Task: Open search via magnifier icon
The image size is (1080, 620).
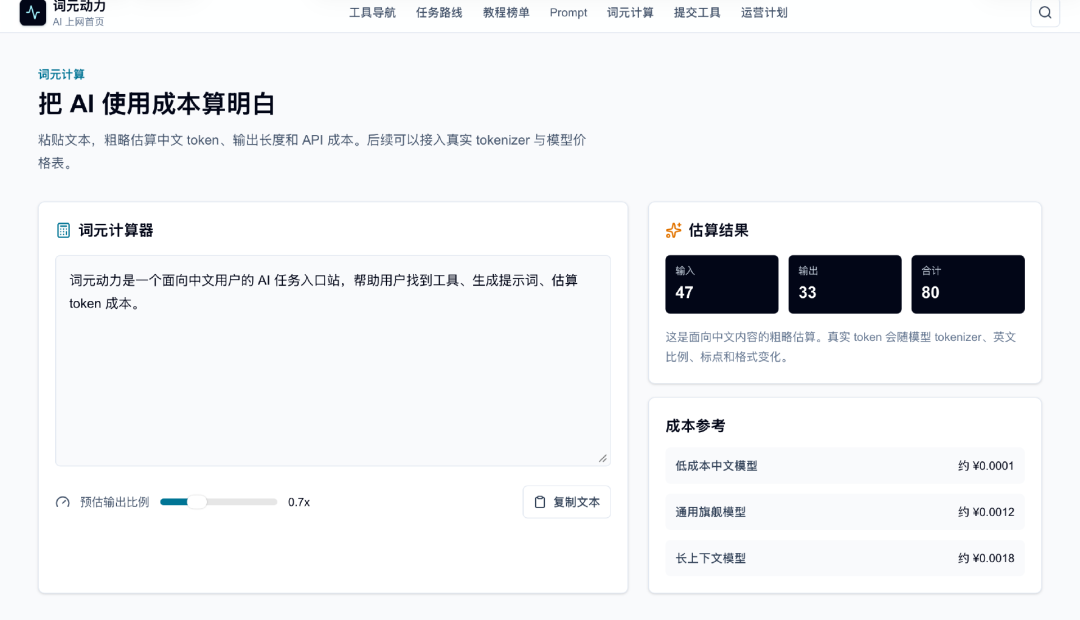Action: click(1045, 12)
